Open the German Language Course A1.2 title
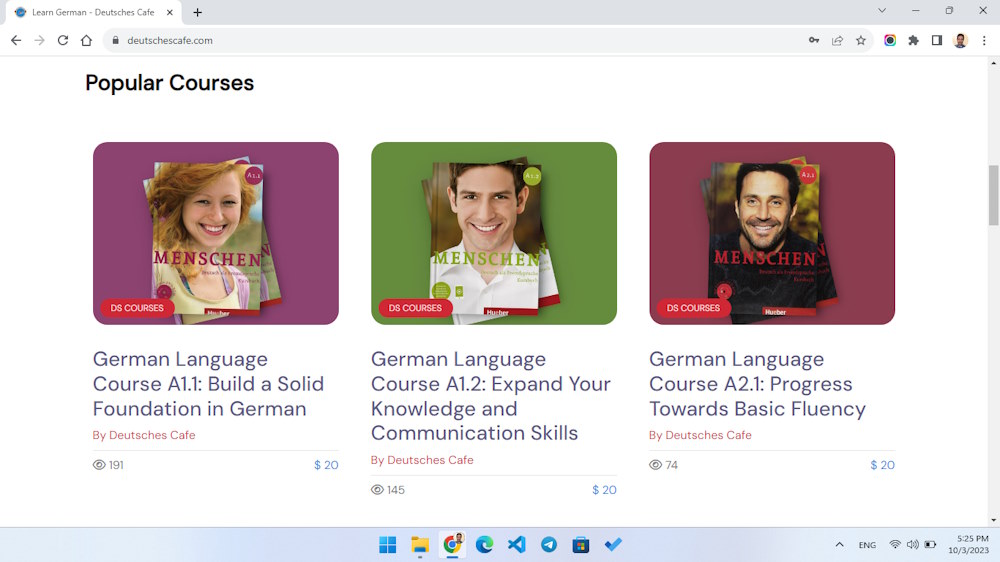Viewport: 1000px width, 562px height. tap(491, 396)
